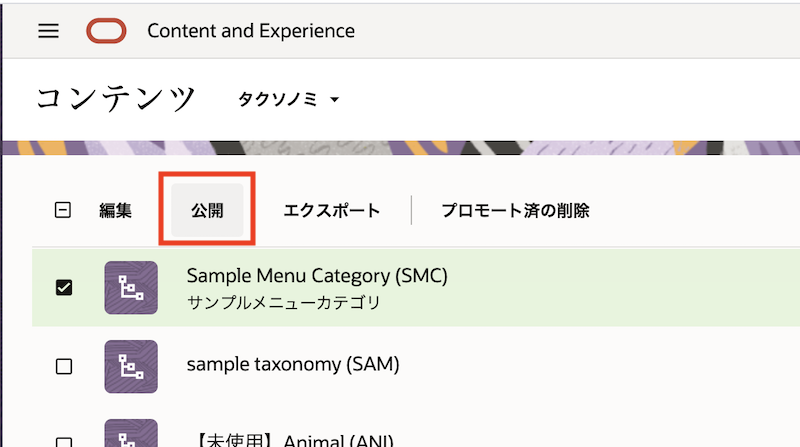Click the Animal (ANI) taxonomy icon

(x=131, y=434)
